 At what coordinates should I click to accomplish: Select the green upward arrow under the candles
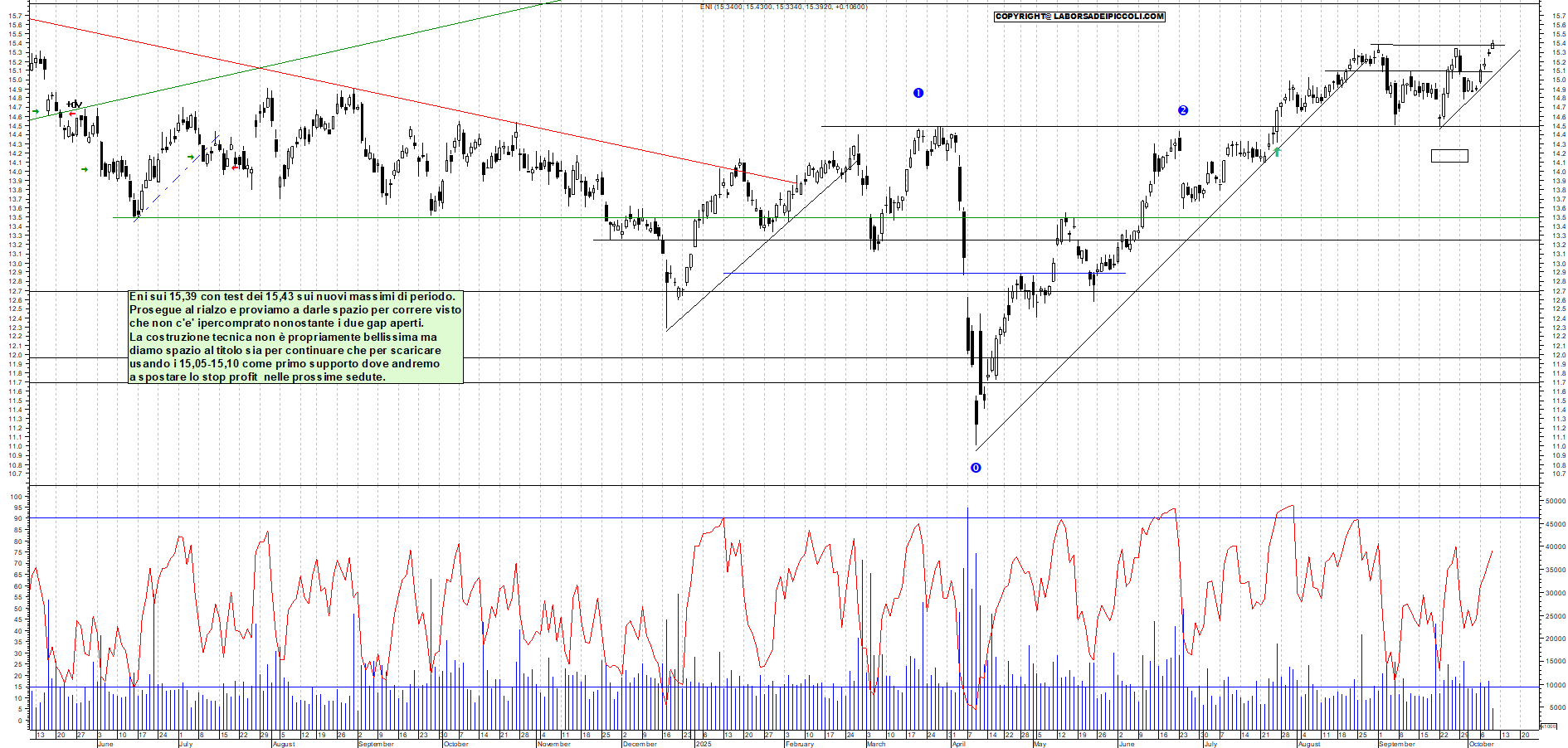click(1278, 152)
